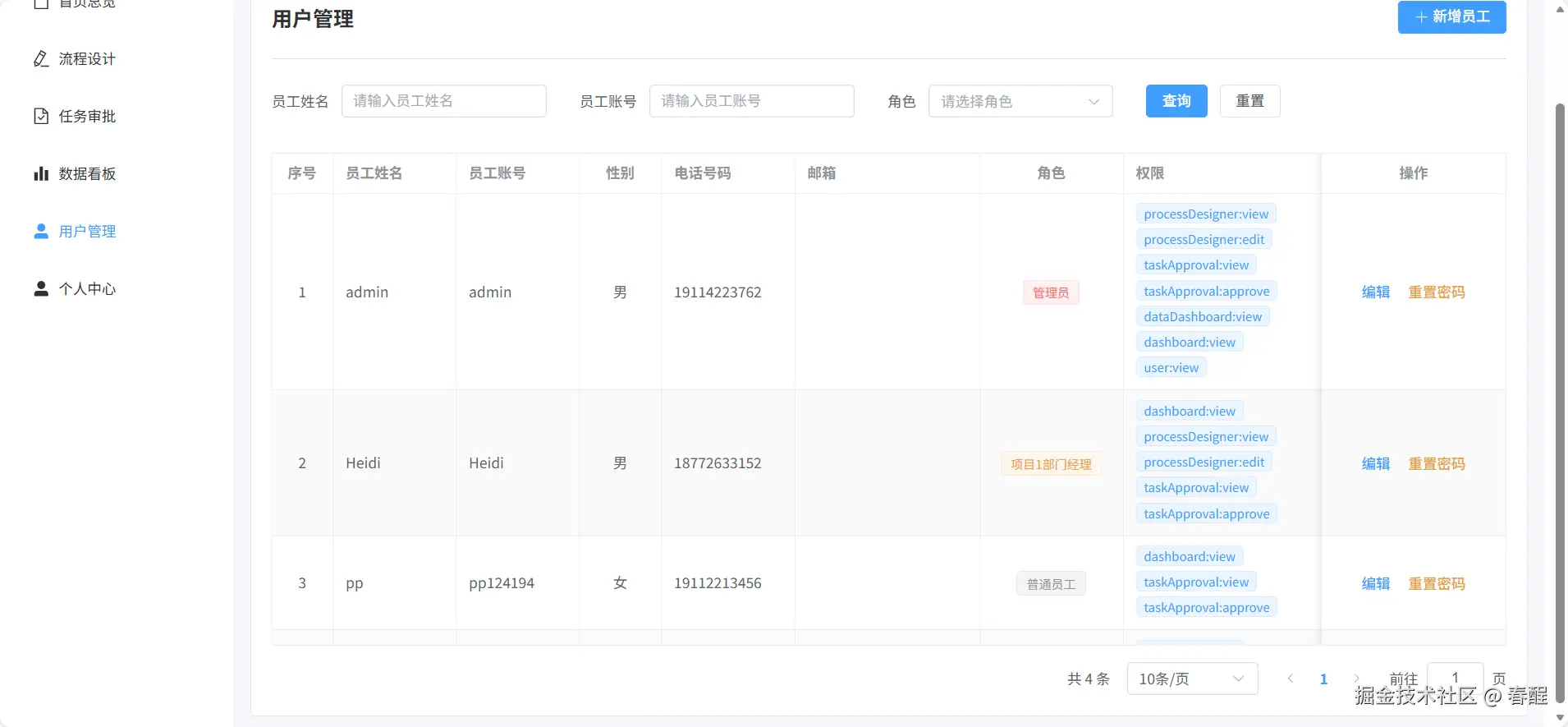Click the 新增员工 button
The height and width of the screenshot is (727, 1568).
(1451, 17)
